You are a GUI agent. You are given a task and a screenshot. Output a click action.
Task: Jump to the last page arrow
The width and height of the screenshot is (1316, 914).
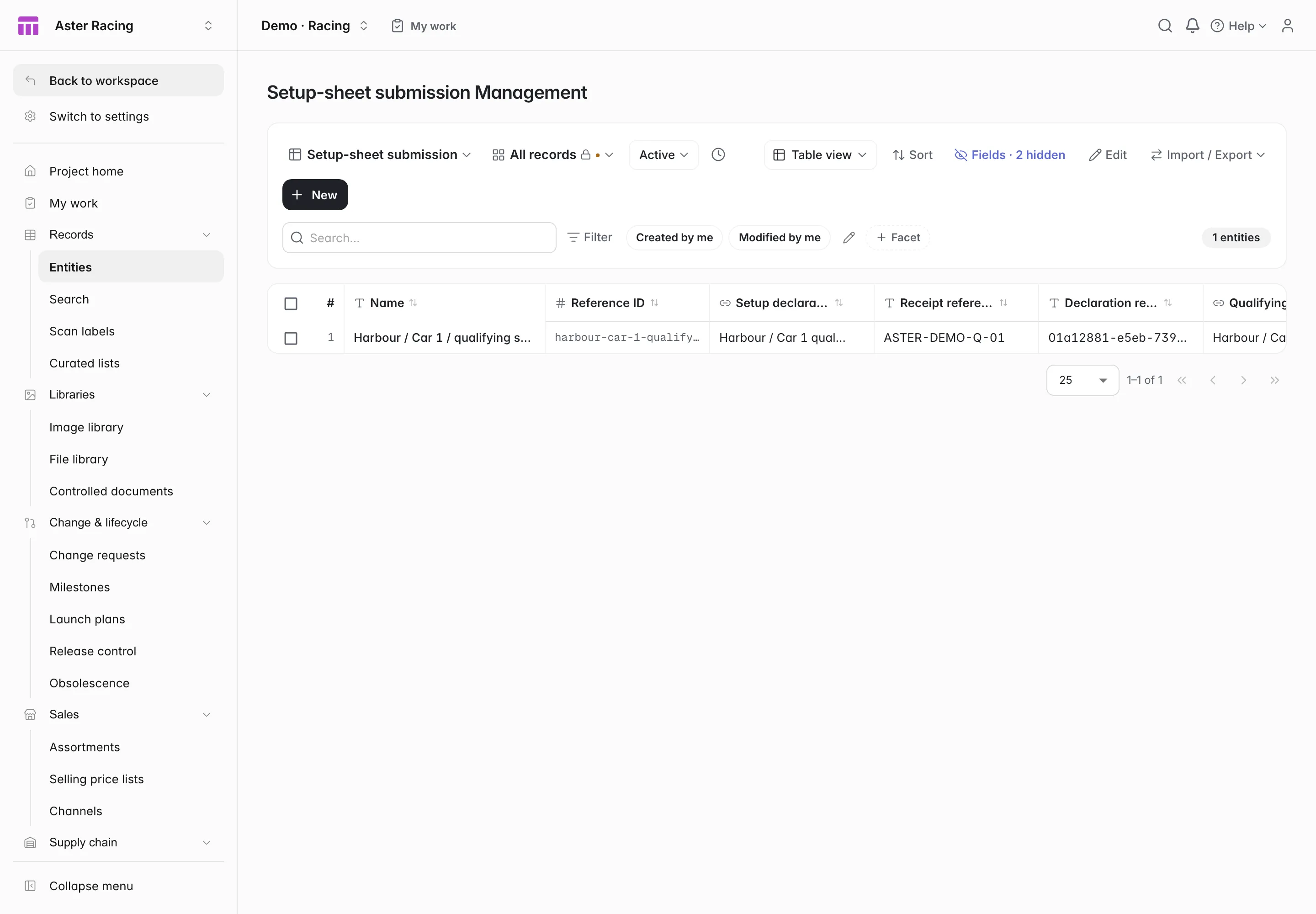(x=1274, y=380)
